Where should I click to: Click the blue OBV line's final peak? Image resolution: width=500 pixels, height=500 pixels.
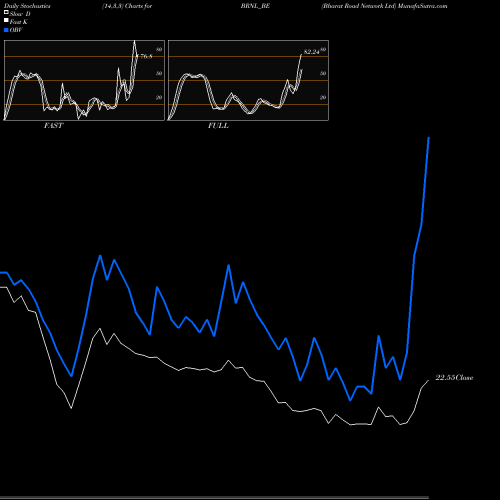(x=429, y=138)
